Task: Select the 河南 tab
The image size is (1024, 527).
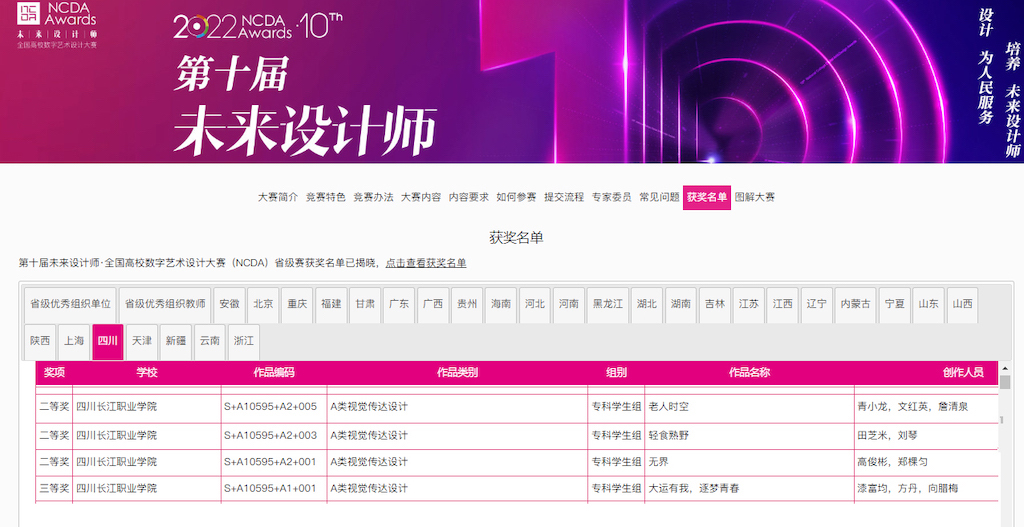Action: pos(569,304)
